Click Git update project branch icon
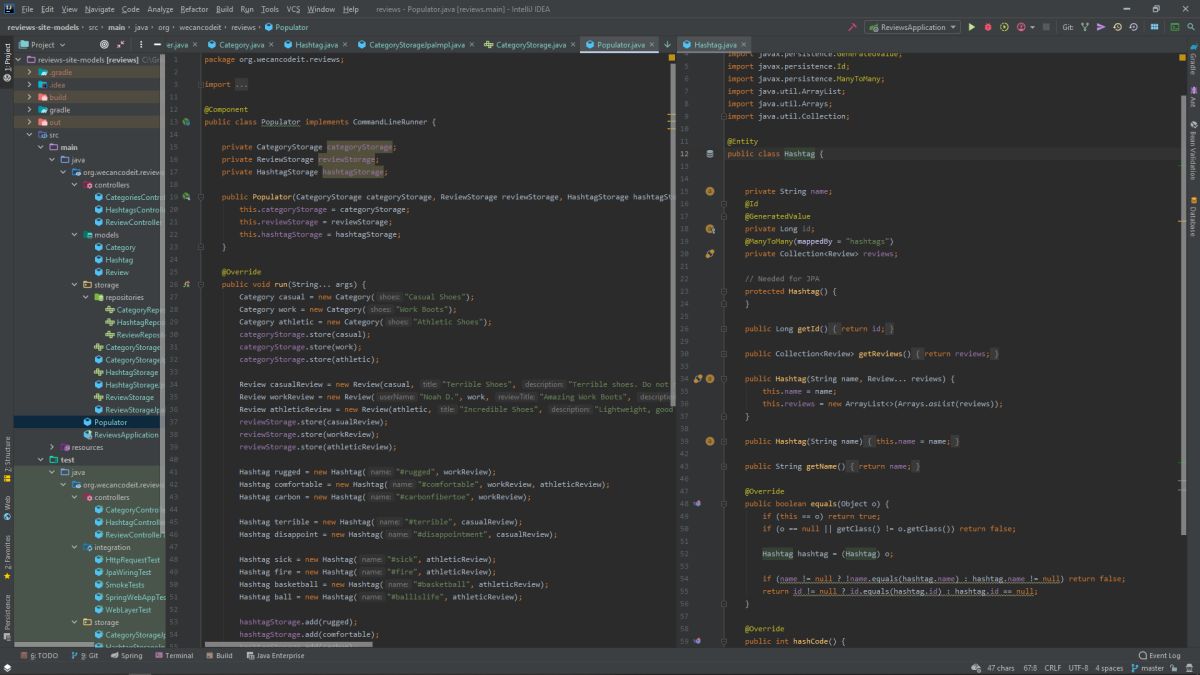 point(1085,28)
